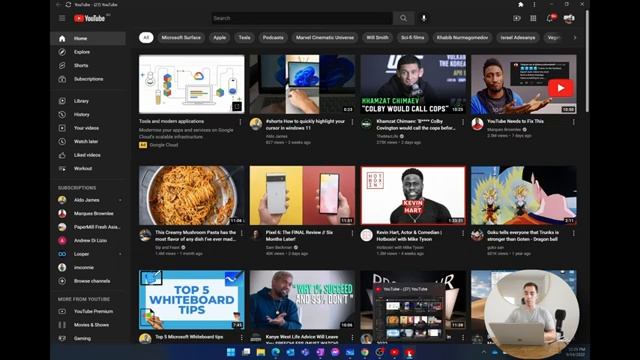The width and height of the screenshot is (640, 360).
Task: Play the Creamy Mushroom Pasta thumbnail
Action: (191, 195)
